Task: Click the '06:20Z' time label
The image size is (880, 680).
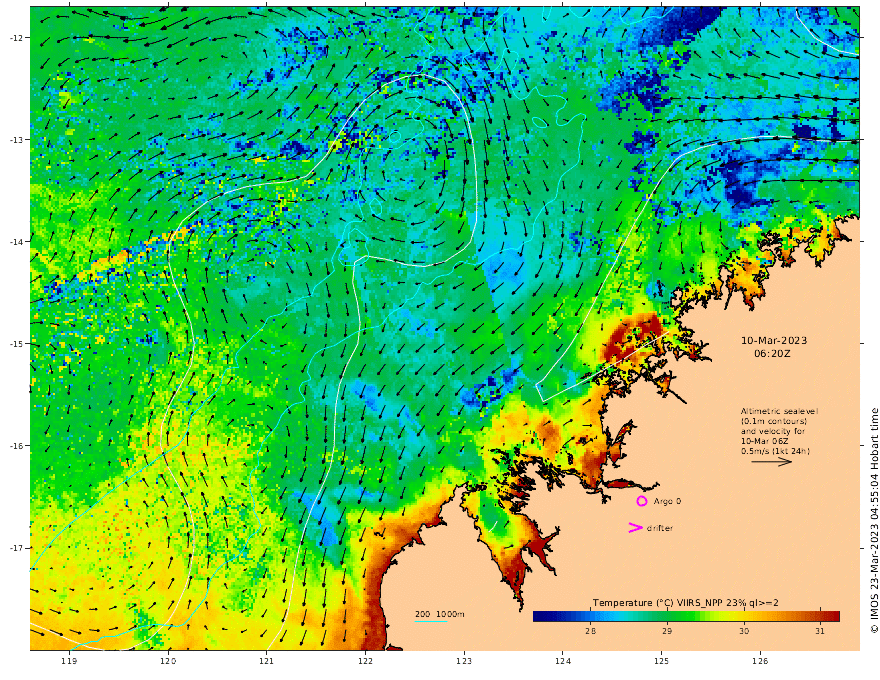Action: coord(772,354)
